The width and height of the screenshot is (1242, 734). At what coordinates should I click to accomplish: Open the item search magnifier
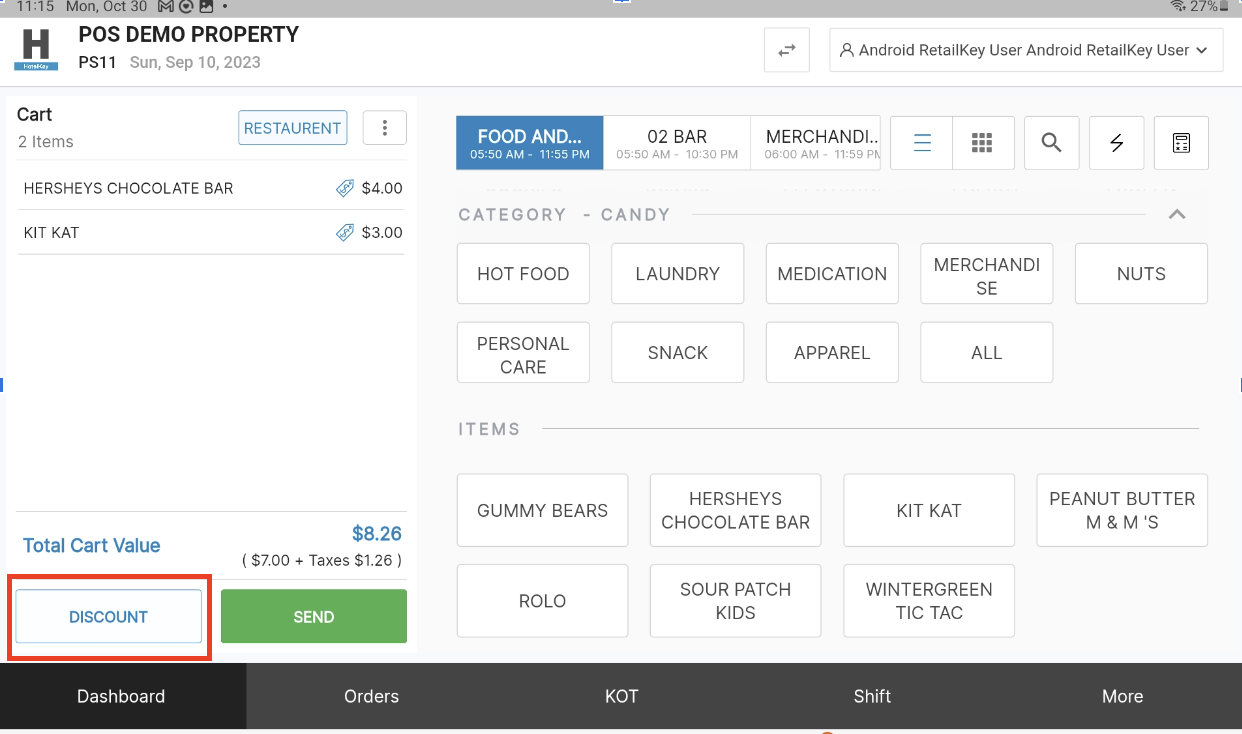coord(1051,143)
